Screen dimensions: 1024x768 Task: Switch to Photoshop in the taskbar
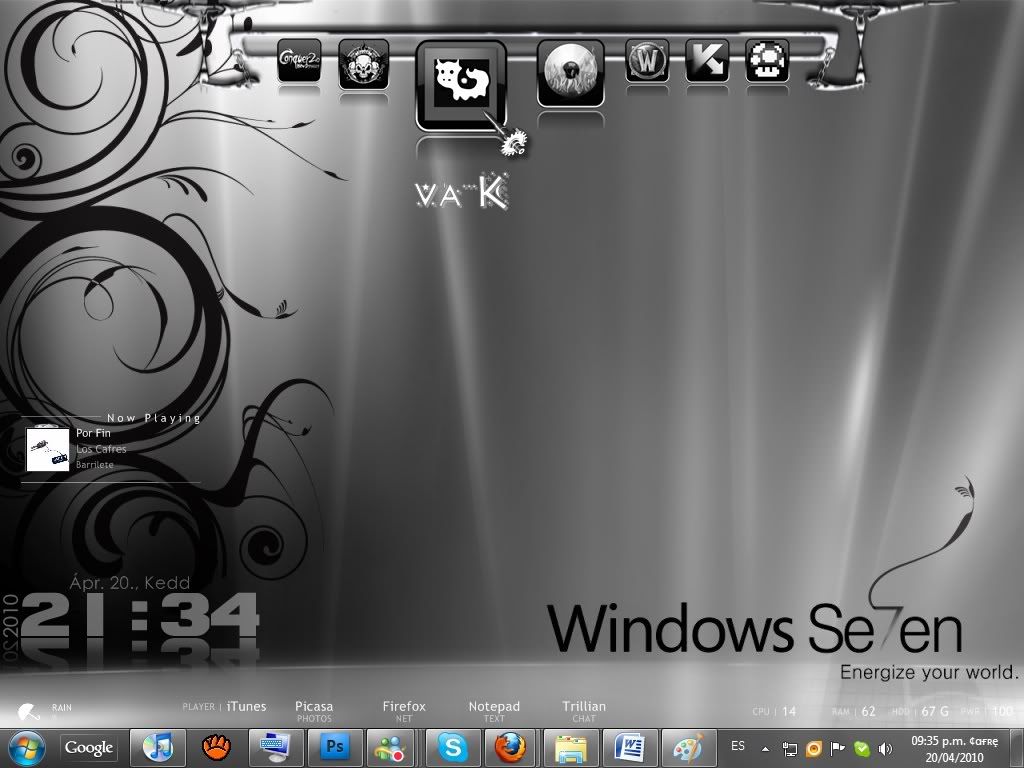(x=335, y=748)
